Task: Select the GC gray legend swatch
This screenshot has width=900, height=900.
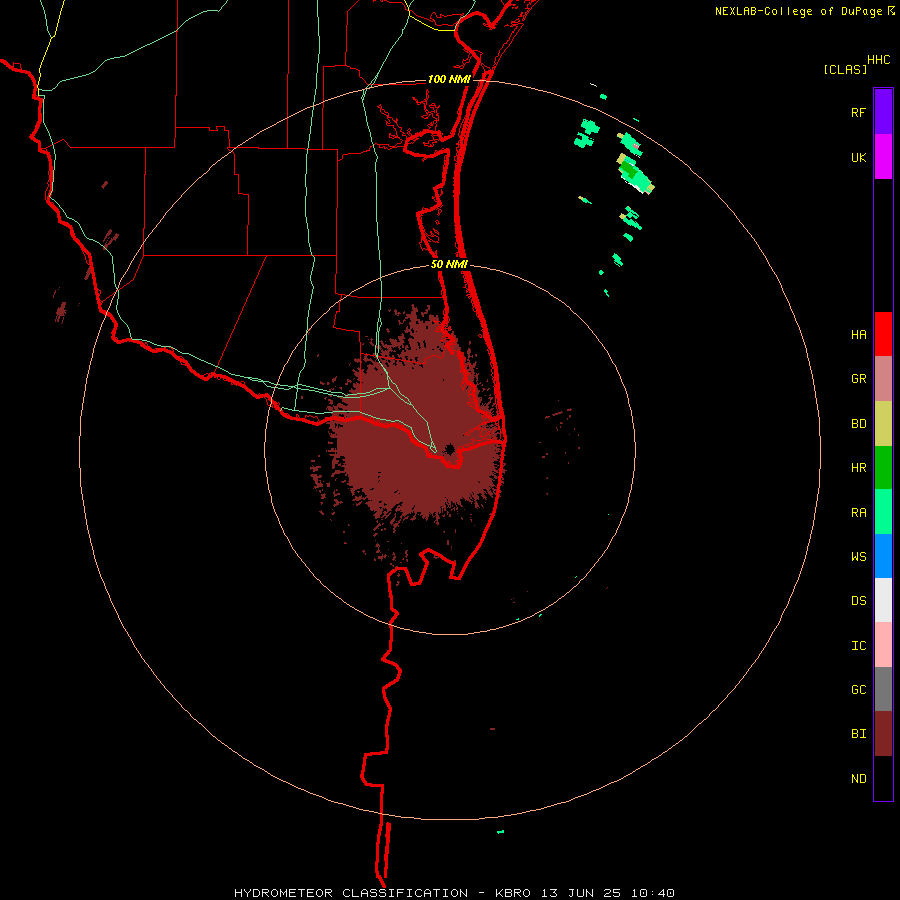Action: click(883, 689)
